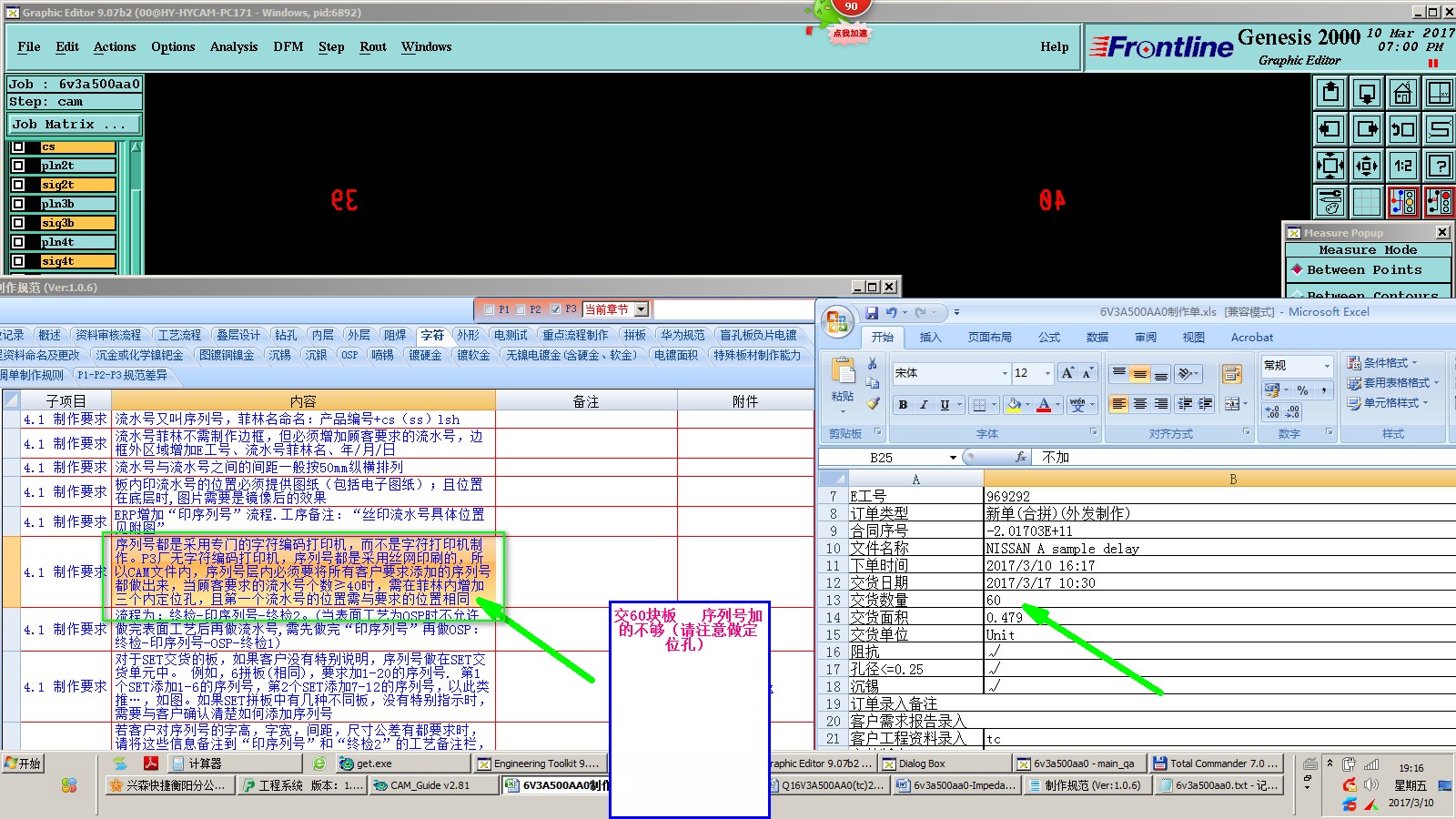Click the S-shaped routing path icon
This screenshot has width=1456, height=819.
(1439, 129)
